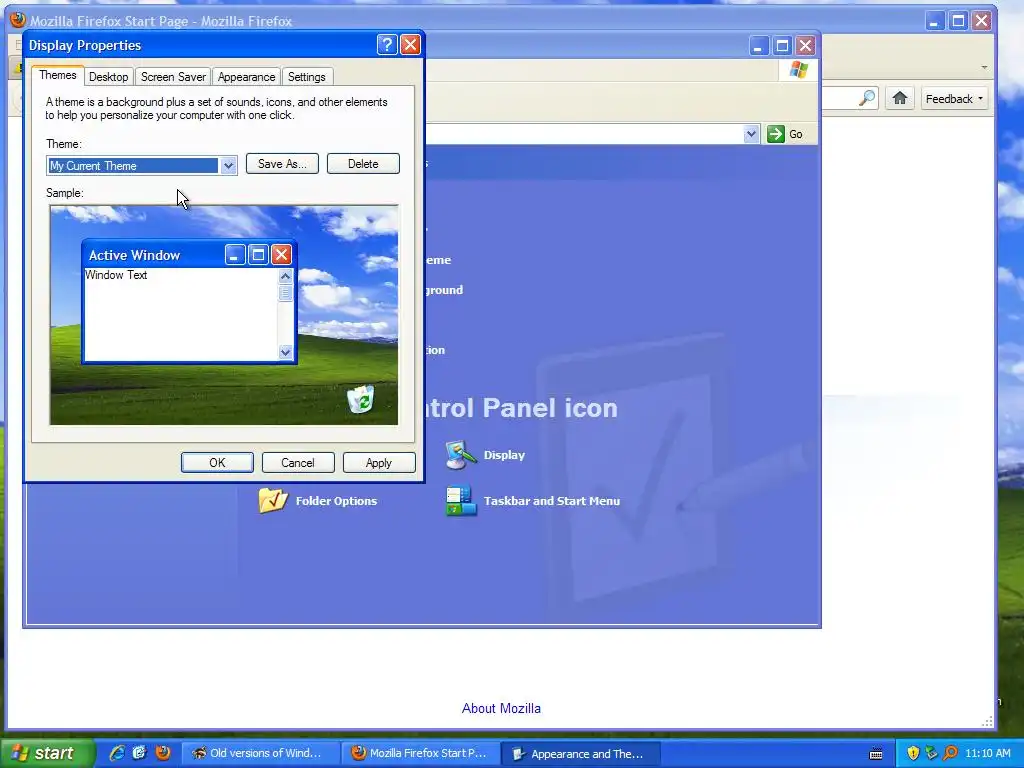Confirm Display Properties with OK
The image size is (1024, 768).
pos(217,462)
